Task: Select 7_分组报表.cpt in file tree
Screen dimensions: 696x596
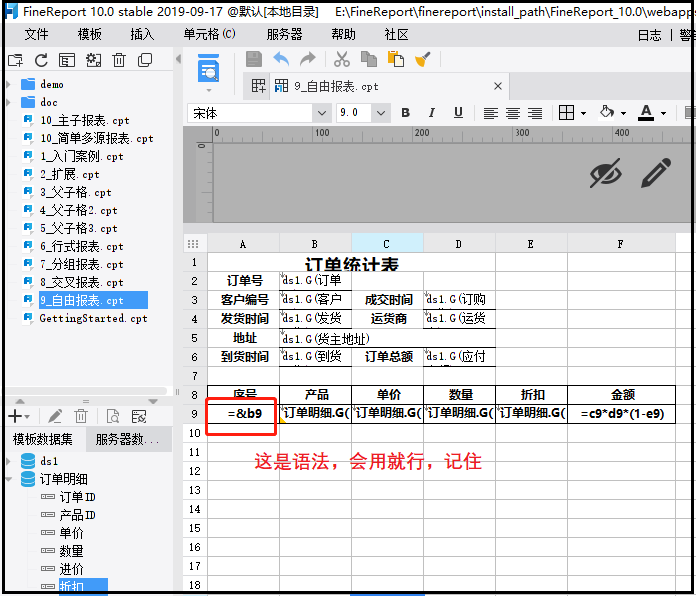Action: [82, 264]
